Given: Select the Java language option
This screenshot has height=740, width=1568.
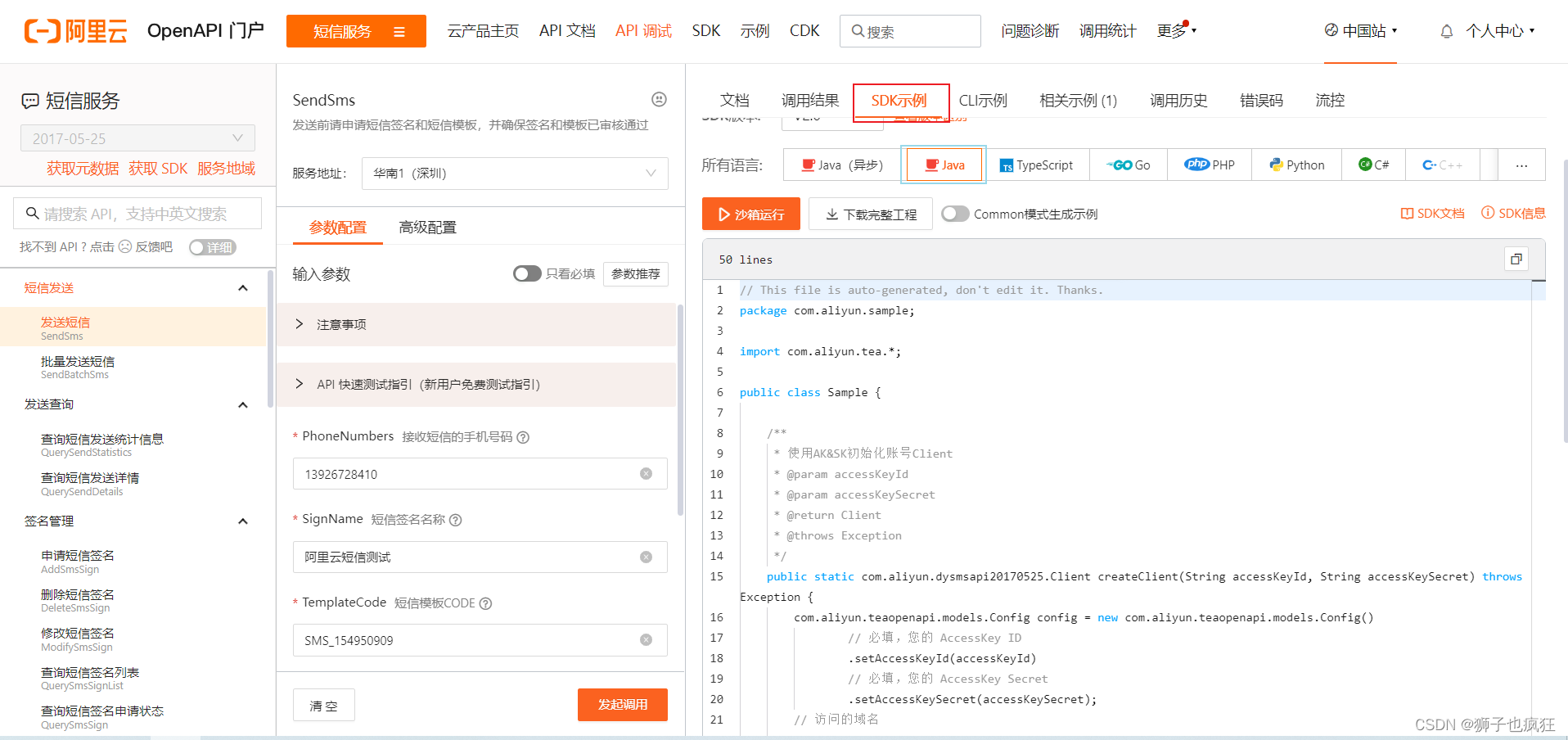Looking at the screenshot, I should (944, 165).
